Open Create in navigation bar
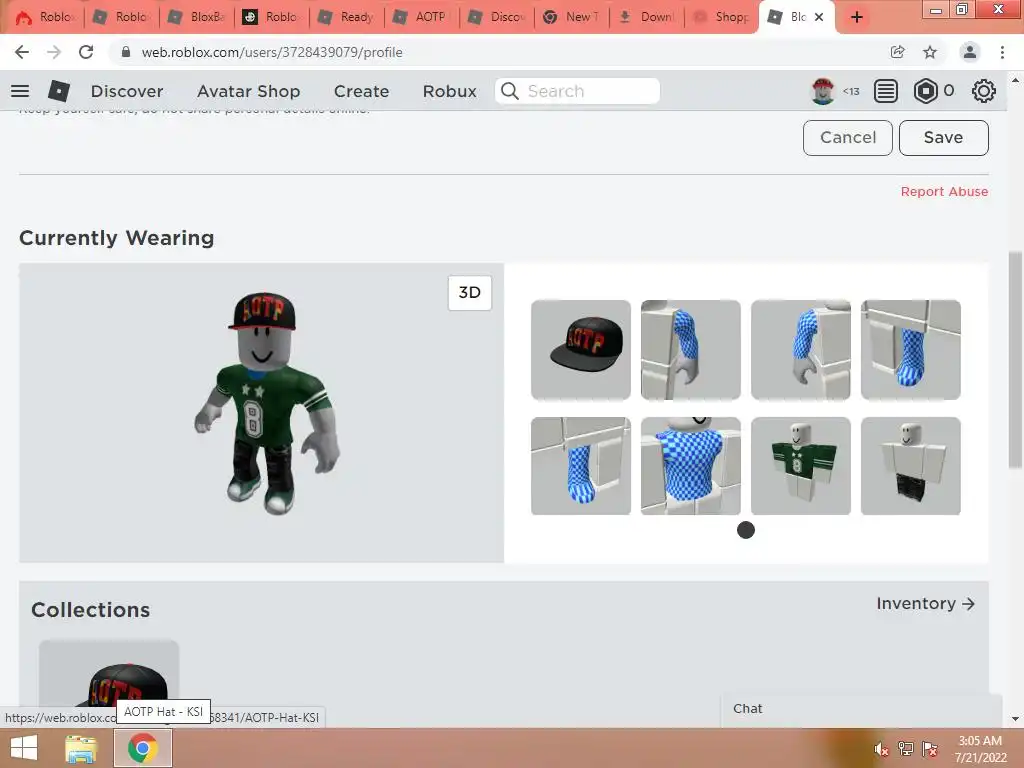The image size is (1024, 768). click(361, 91)
